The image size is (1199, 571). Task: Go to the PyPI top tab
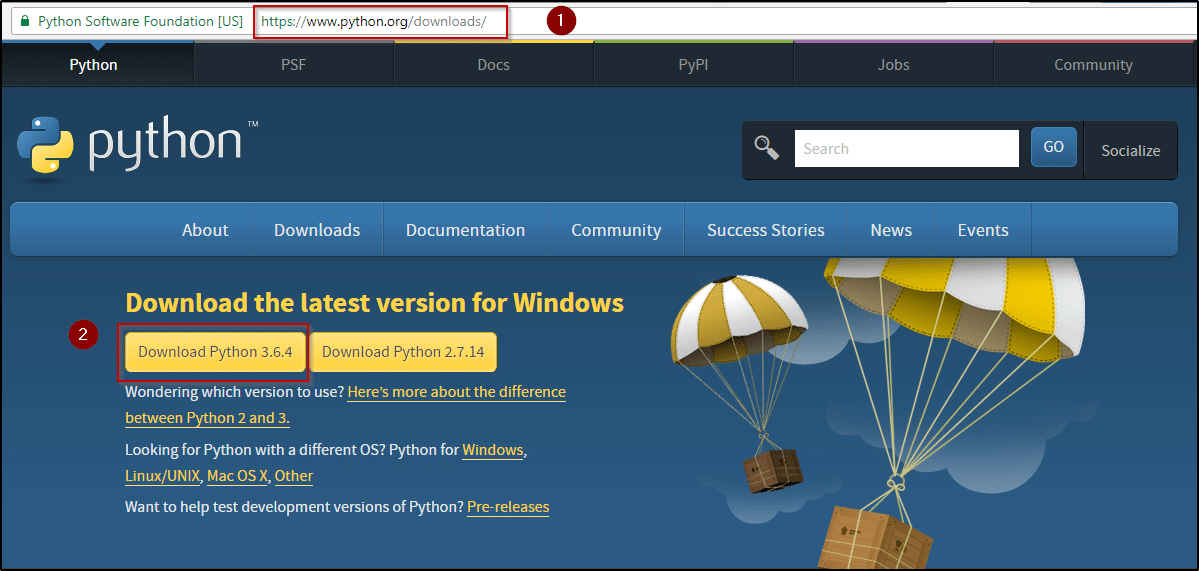693,65
